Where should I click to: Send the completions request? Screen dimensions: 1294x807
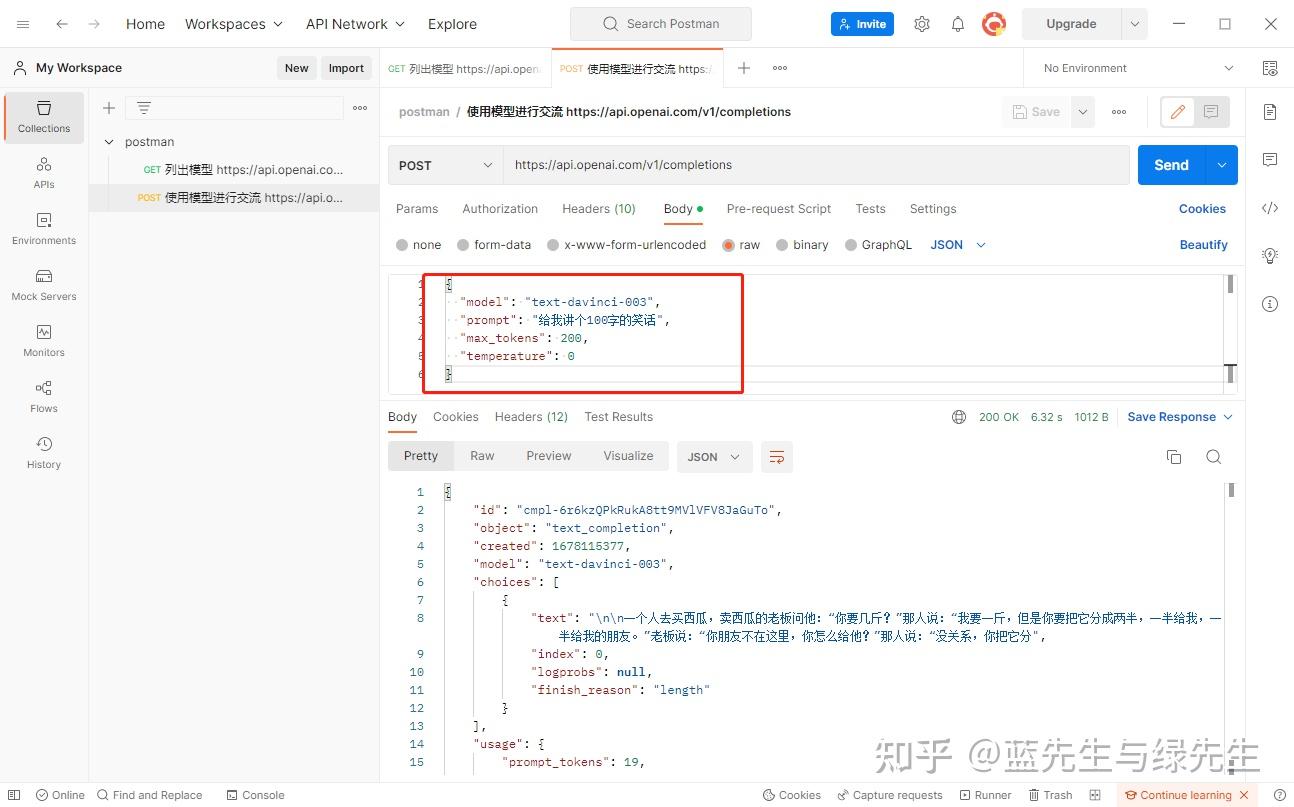(1170, 164)
